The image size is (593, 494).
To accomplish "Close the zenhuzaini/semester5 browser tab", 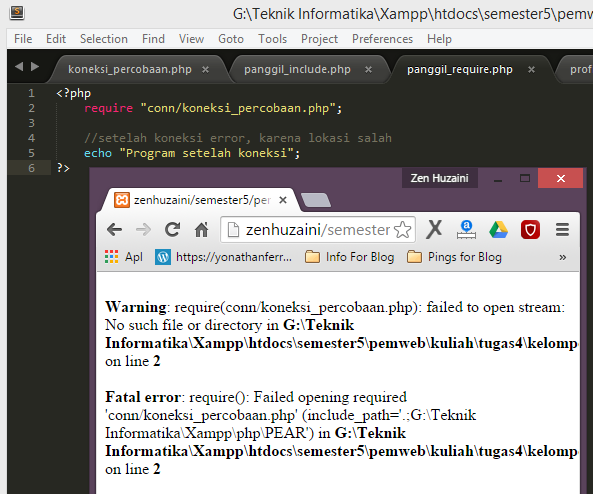I will coord(283,200).
